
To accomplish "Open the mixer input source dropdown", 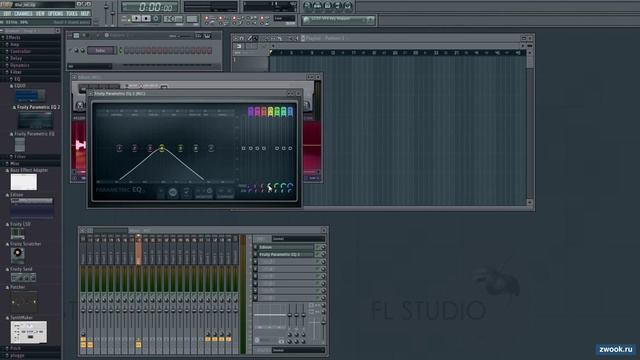I will (298, 239).
